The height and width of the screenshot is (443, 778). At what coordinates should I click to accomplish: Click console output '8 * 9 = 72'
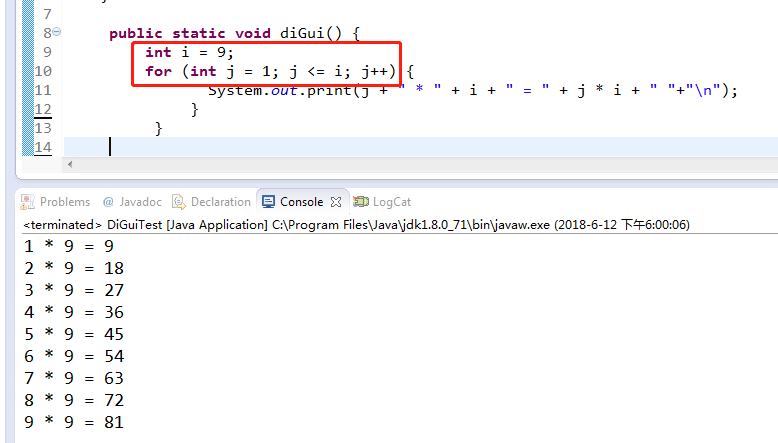[x=74, y=400]
